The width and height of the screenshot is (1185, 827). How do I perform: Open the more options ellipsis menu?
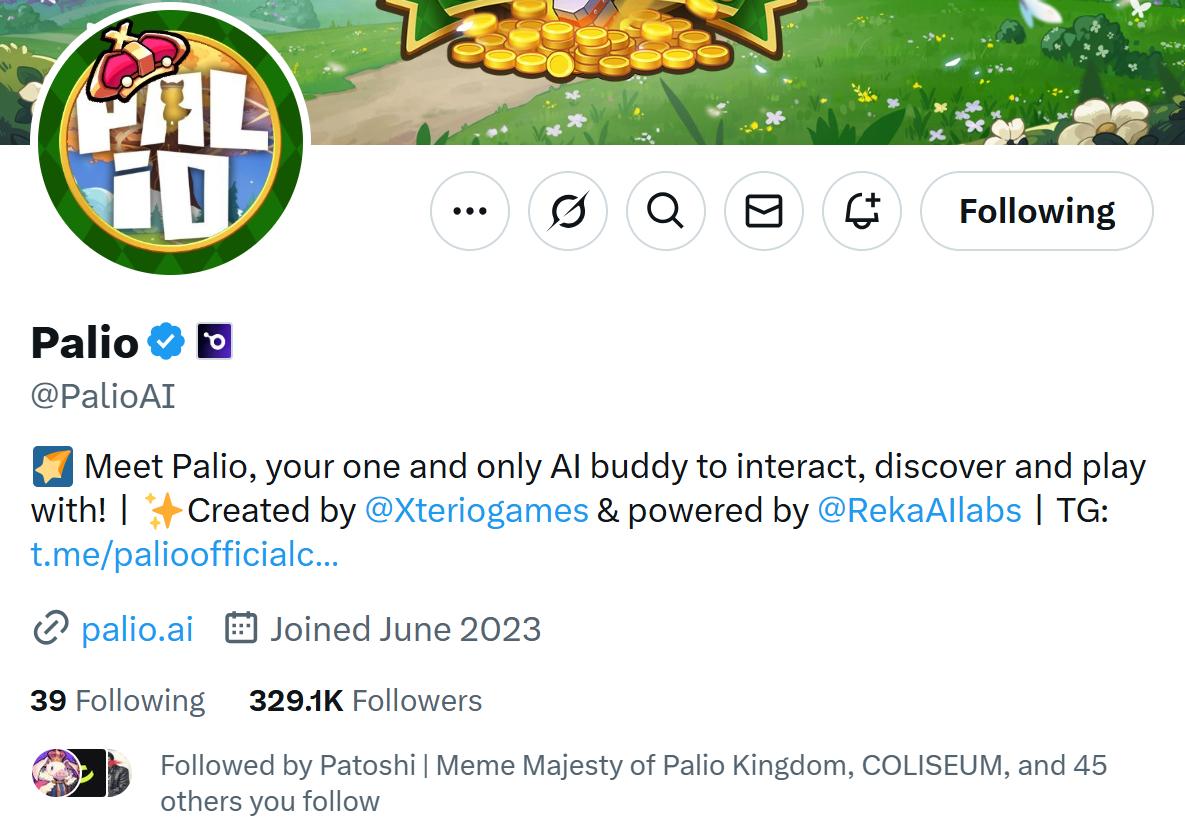pos(469,211)
